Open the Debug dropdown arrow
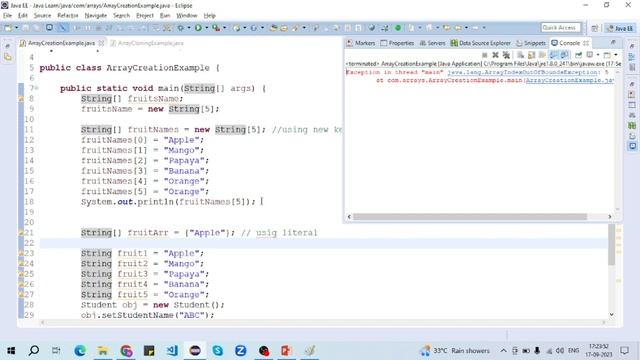The width and height of the screenshot is (640, 360). pyautogui.click(x=189, y=28)
